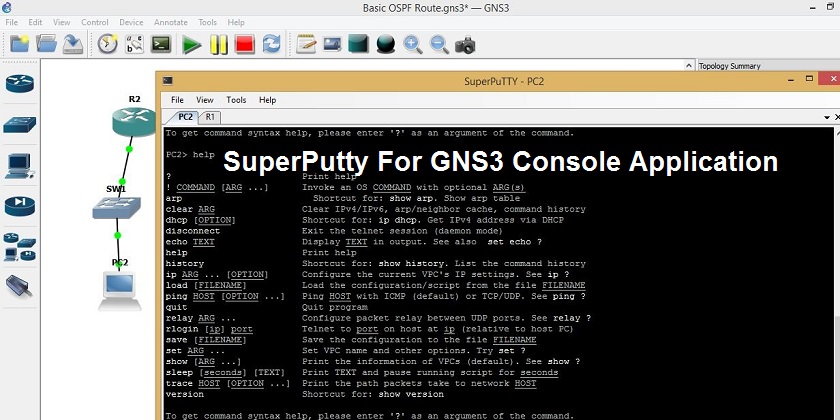Image resolution: width=840 pixels, height=420 pixels.
Task: Click the 'dhcp [OPTION]' command row
Action: 365,220
